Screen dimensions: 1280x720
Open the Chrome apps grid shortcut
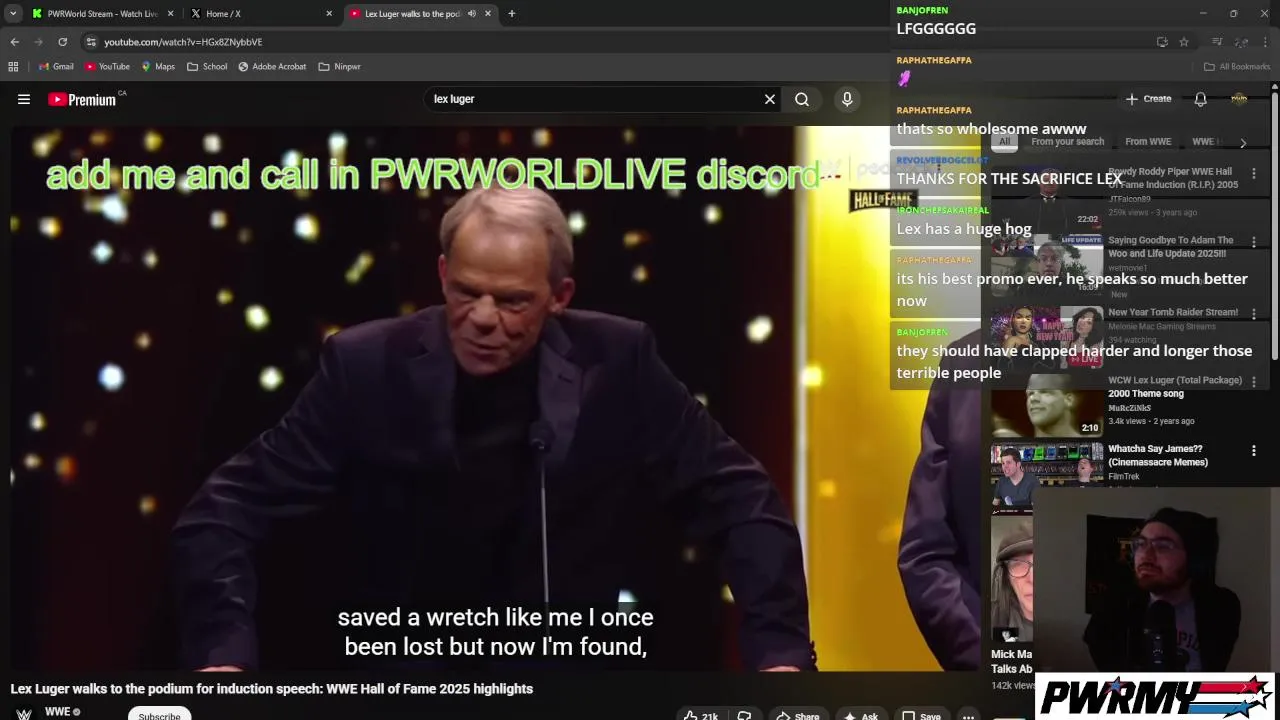click(x=13, y=67)
